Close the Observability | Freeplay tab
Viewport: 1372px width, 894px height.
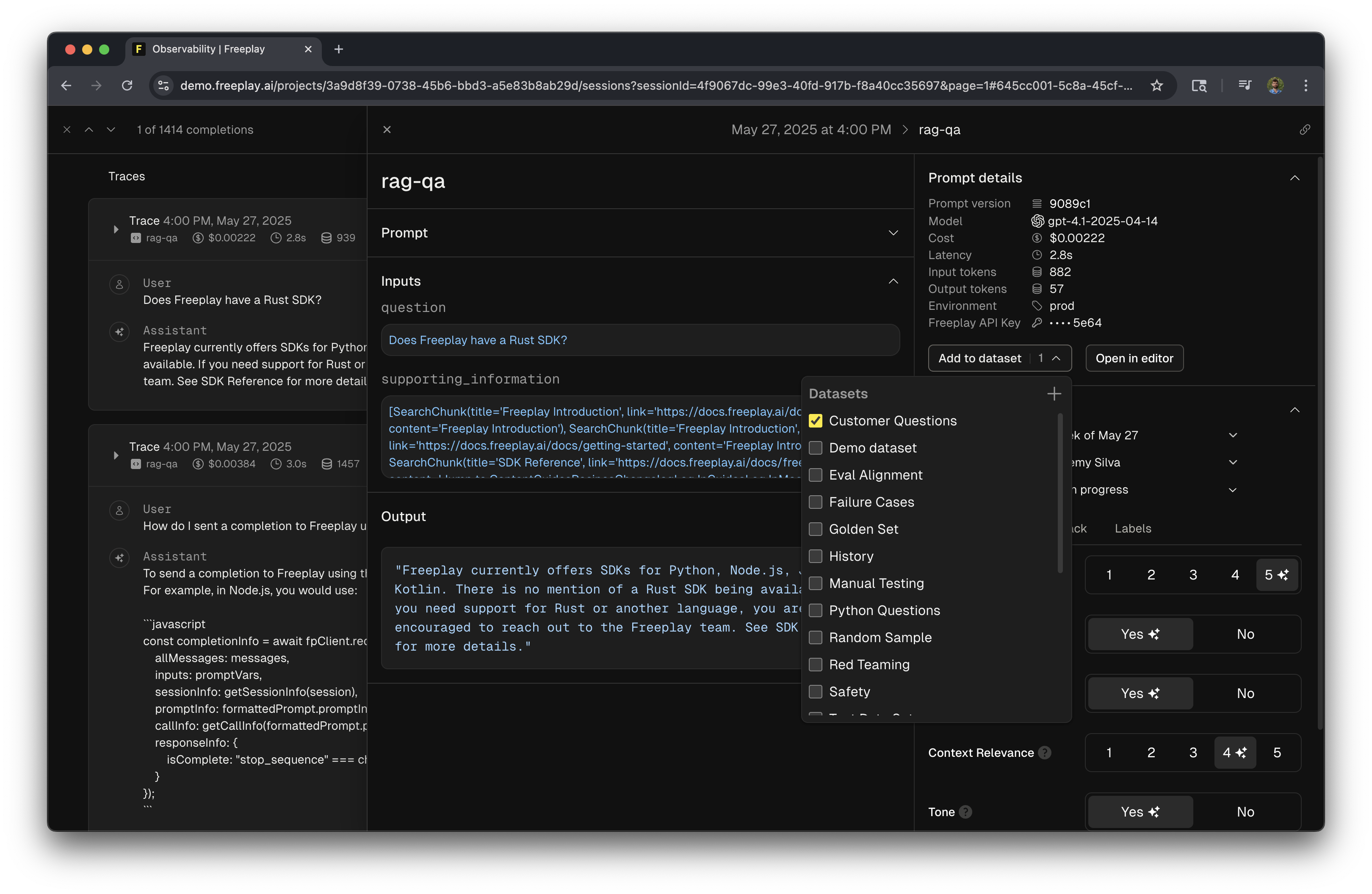click(x=308, y=49)
